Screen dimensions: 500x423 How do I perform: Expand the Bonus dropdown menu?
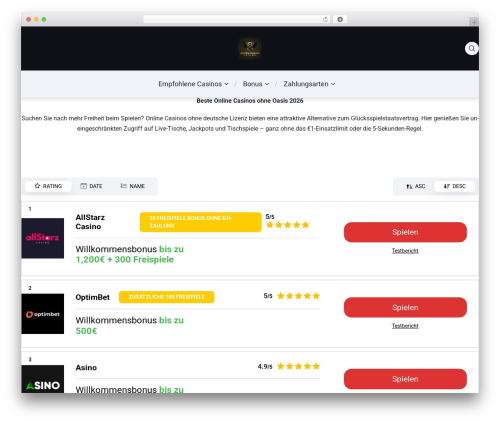pos(256,84)
